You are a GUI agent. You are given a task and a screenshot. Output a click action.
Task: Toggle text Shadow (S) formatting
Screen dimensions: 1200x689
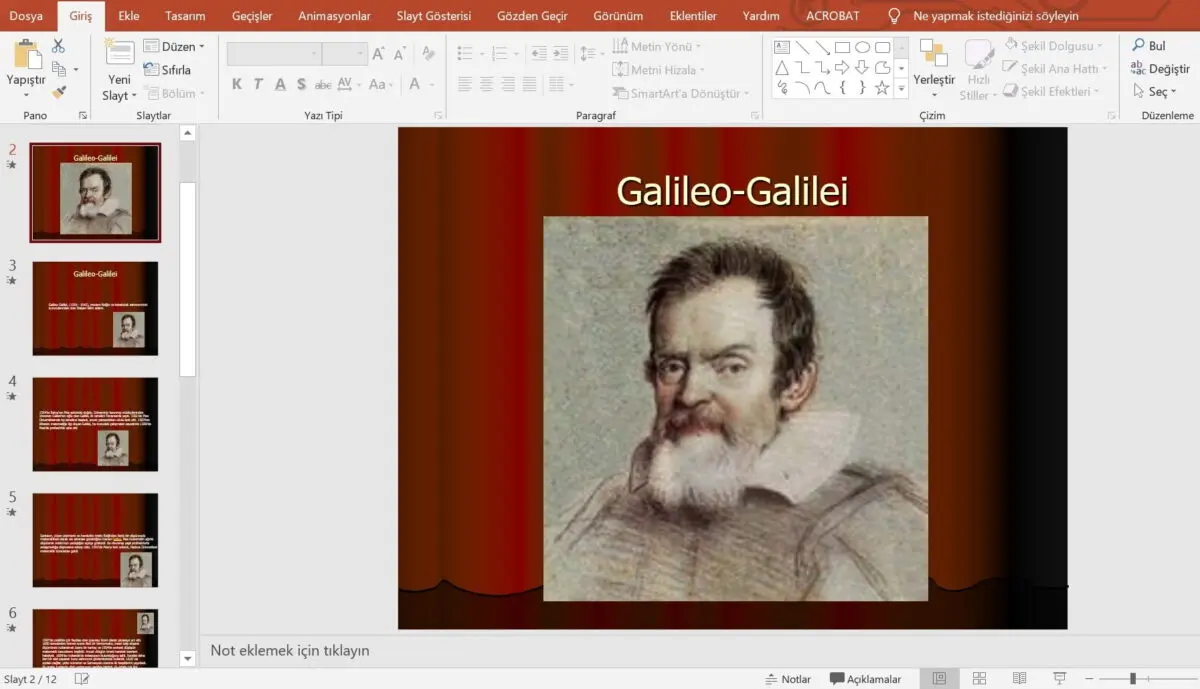[x=302, y=85]
